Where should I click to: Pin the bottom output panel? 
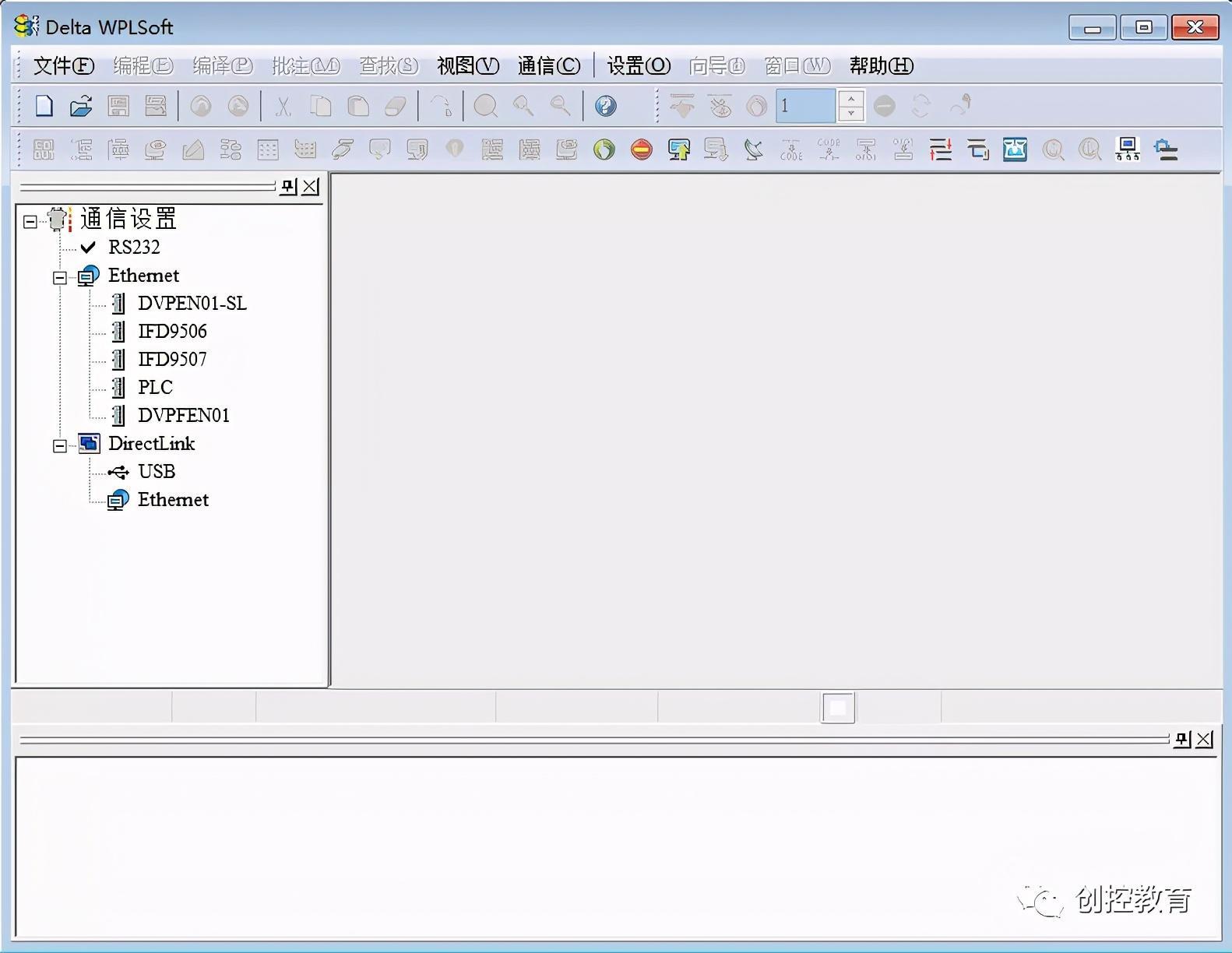1182,739
